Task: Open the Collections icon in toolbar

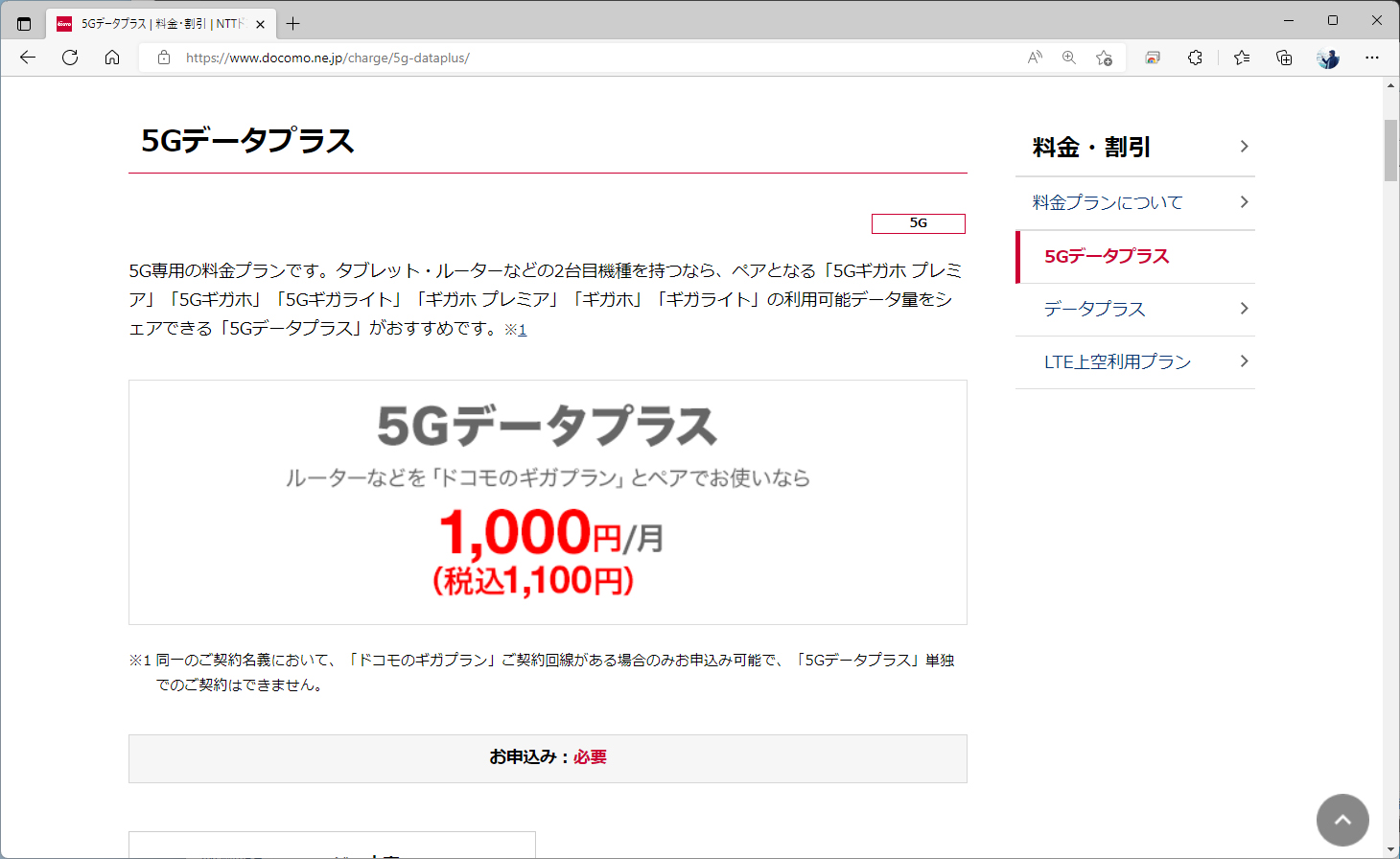Action: [x=1284, y=58]
